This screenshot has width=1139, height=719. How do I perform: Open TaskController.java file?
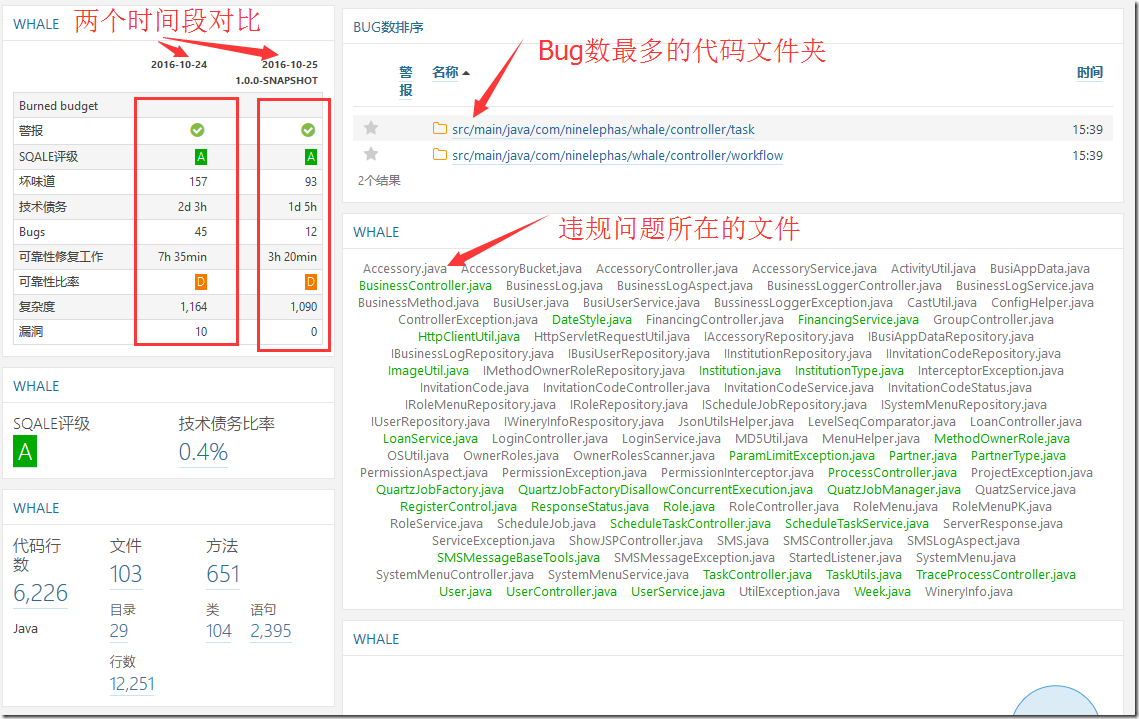[x=757, y=574]
